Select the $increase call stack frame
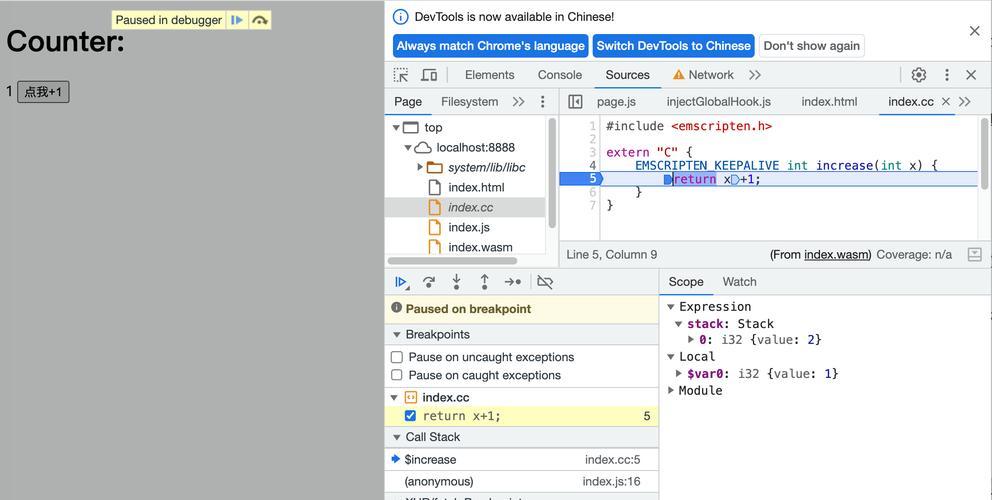The width and height of the screenshot is (992, 500). [x=521, y=459]
